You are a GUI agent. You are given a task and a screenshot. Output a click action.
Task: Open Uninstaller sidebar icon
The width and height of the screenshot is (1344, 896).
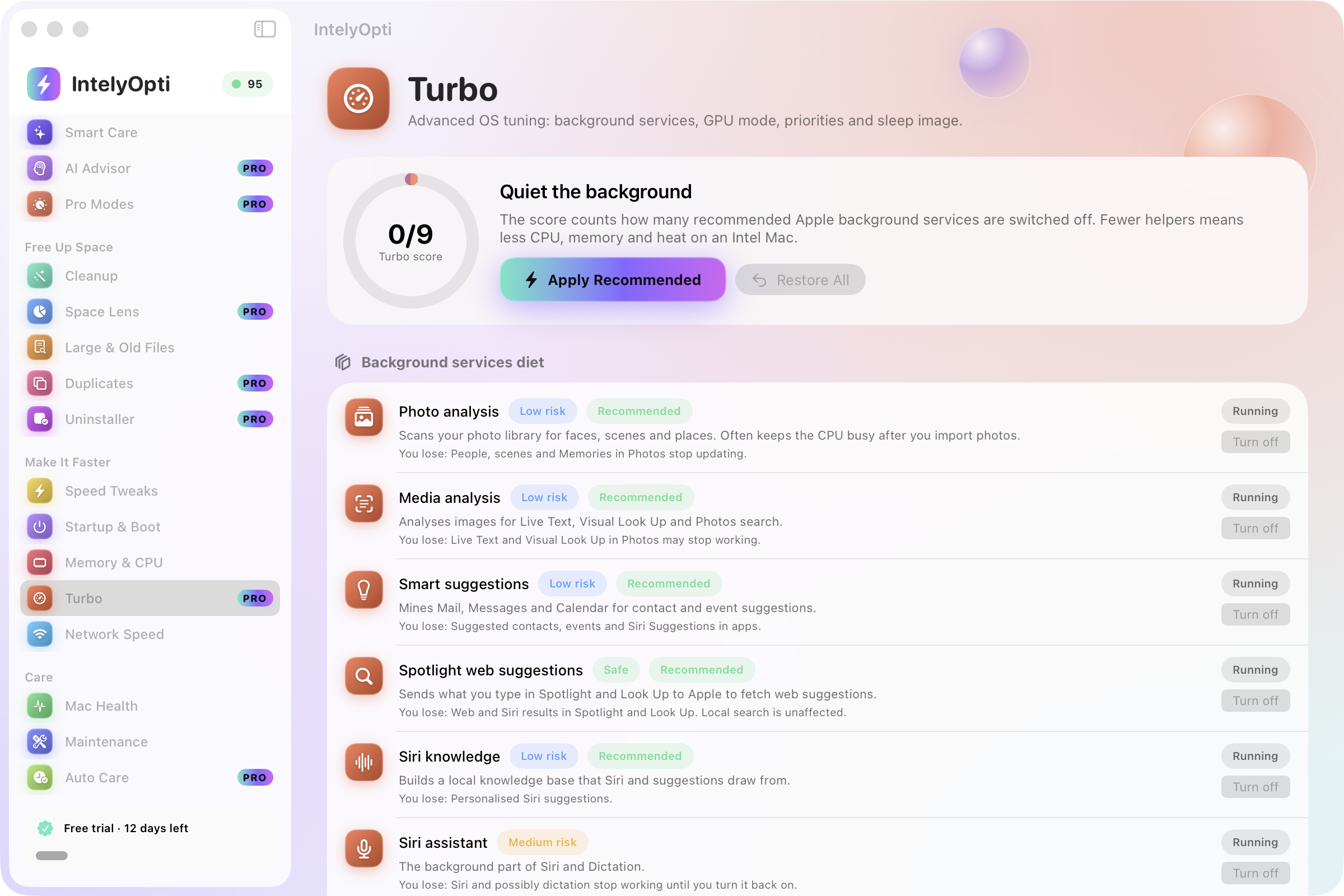click(x=40, y=419)
